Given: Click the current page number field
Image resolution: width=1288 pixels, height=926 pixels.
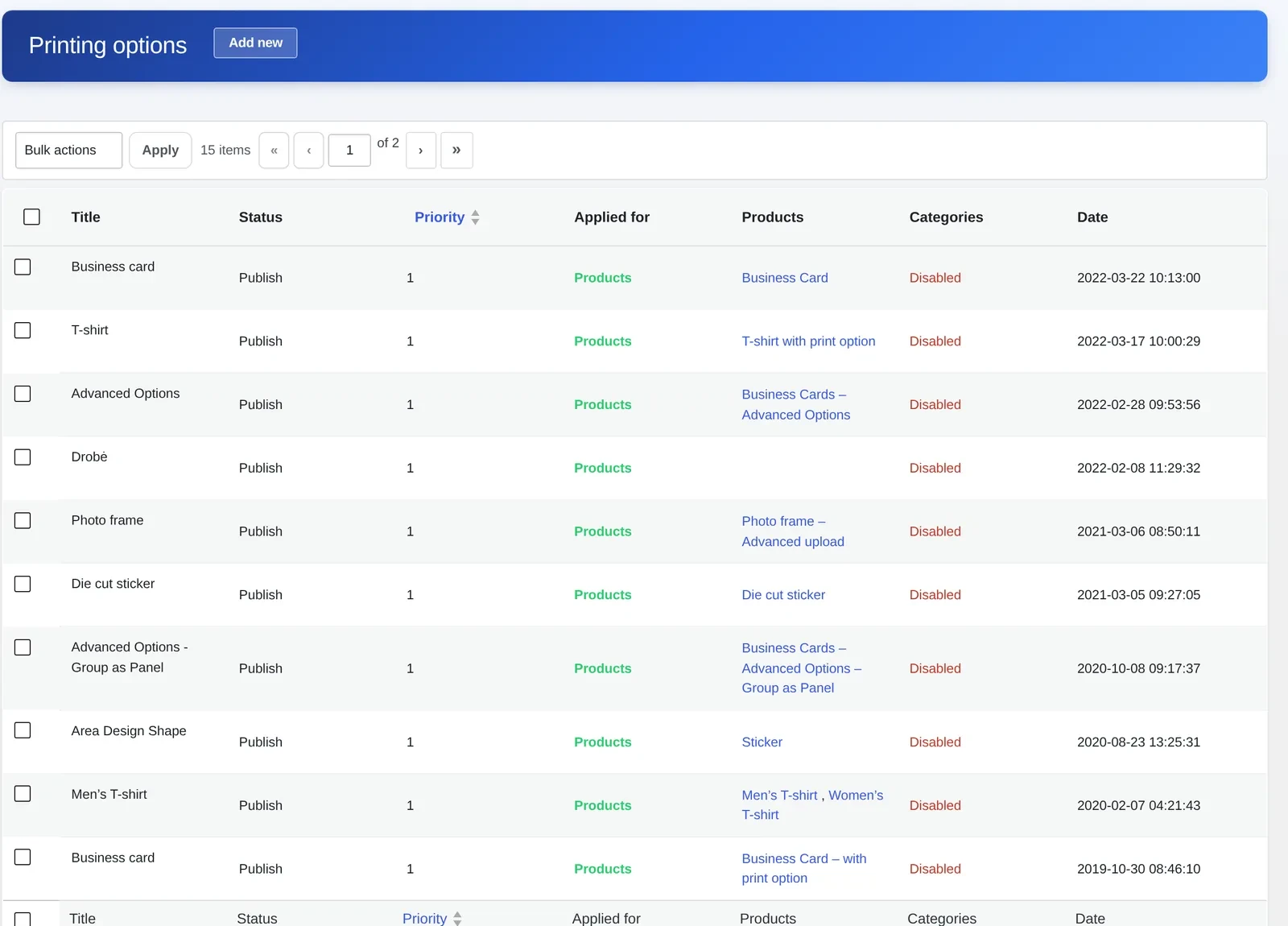Looking at the screenshot, I should coord(349,151).
